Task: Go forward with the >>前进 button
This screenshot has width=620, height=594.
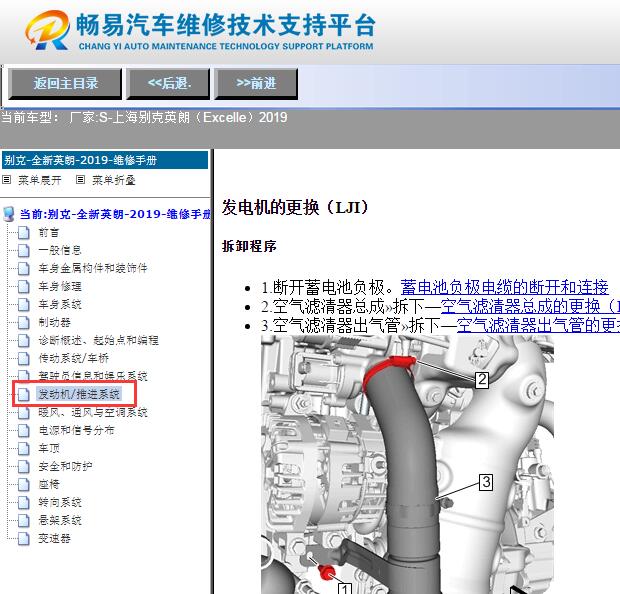Action: click(x=256, y=83)
